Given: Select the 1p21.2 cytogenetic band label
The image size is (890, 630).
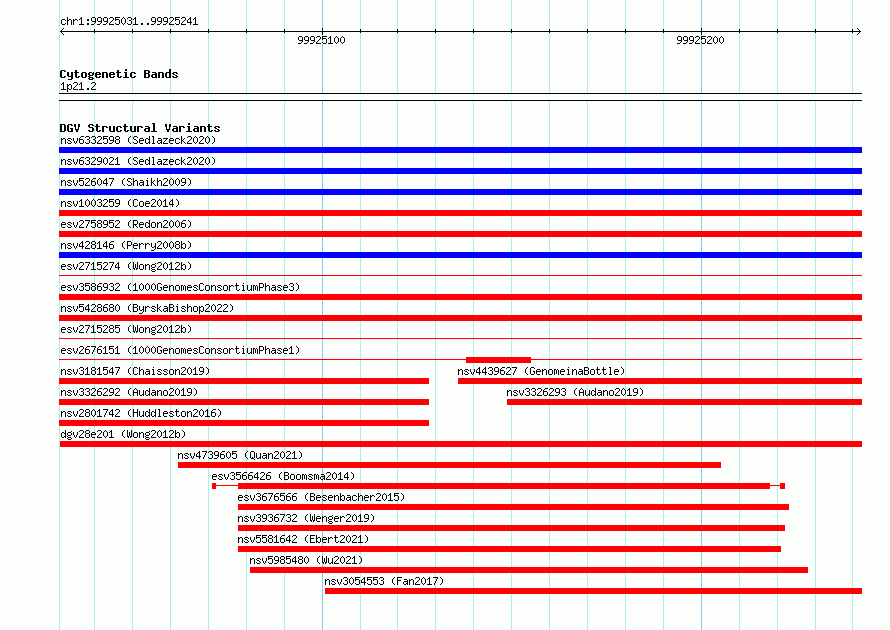Looking at the screenshot, I should click(78, 86).
